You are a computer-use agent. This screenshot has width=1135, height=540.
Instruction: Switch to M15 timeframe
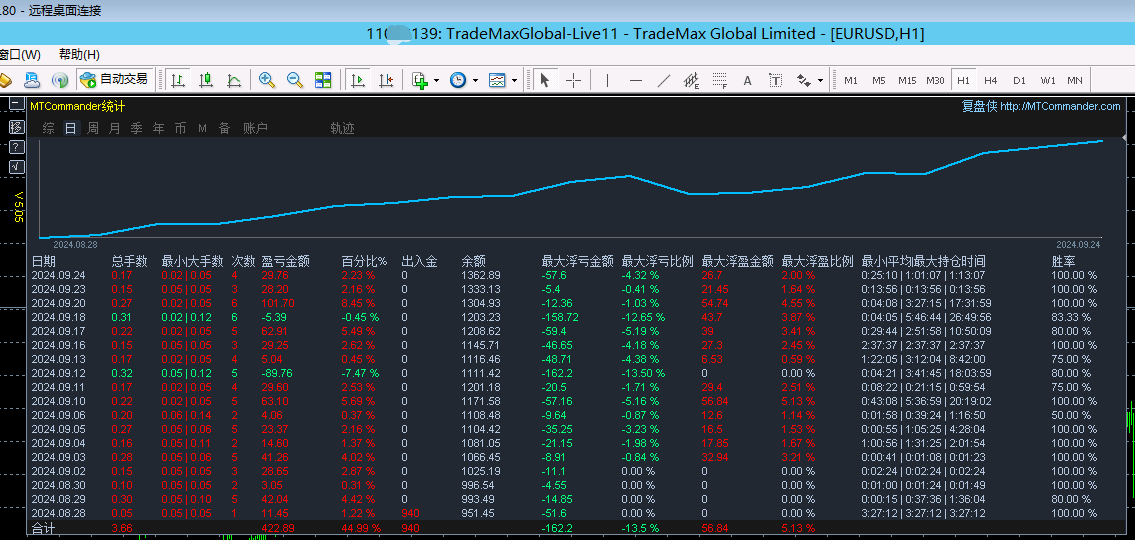point(907,80)
